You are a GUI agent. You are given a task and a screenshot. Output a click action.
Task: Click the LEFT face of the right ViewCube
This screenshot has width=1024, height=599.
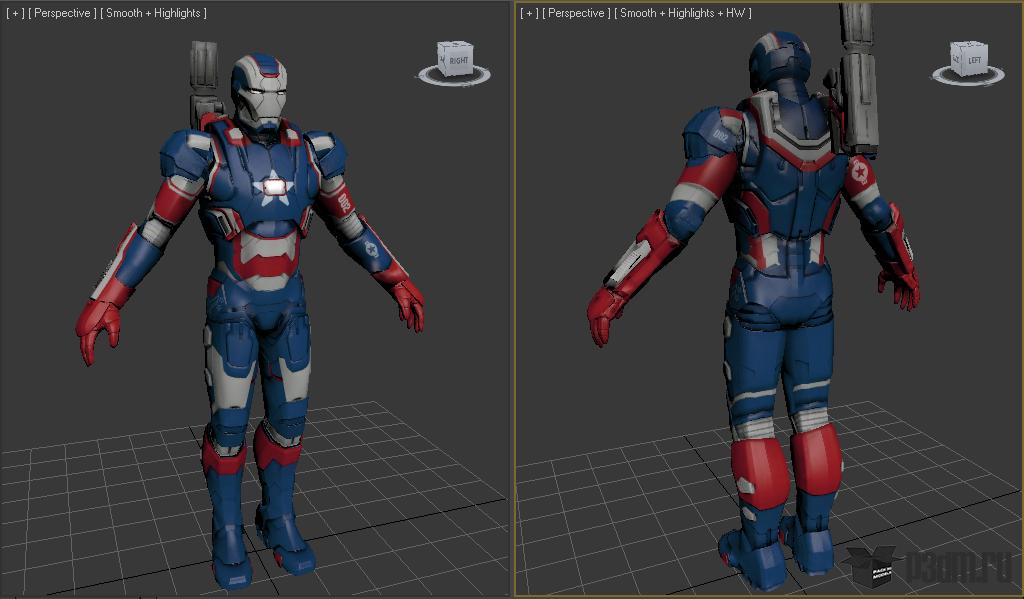[974, 61]
